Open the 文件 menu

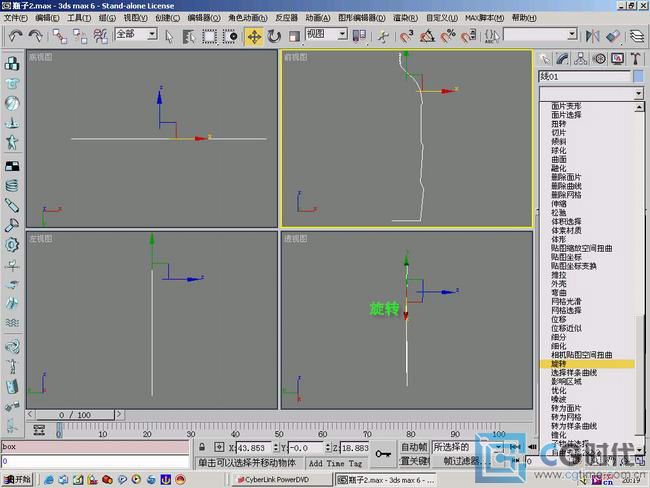tap(16, 18)
